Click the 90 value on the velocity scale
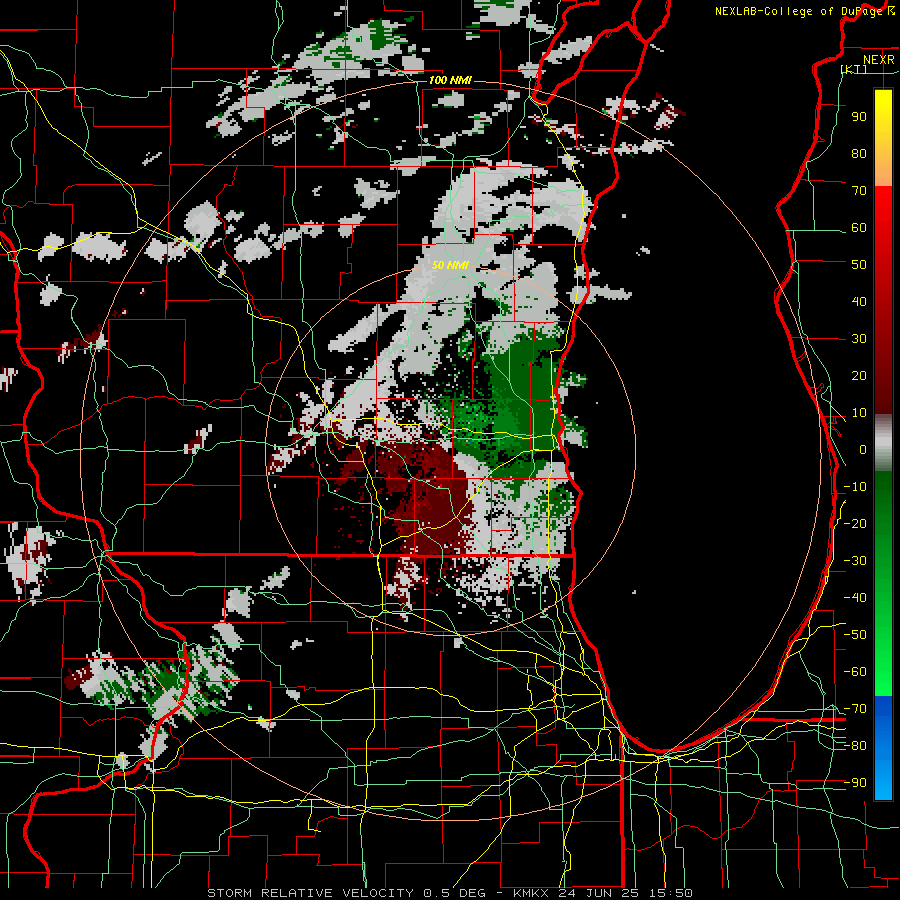 (859, 117)
